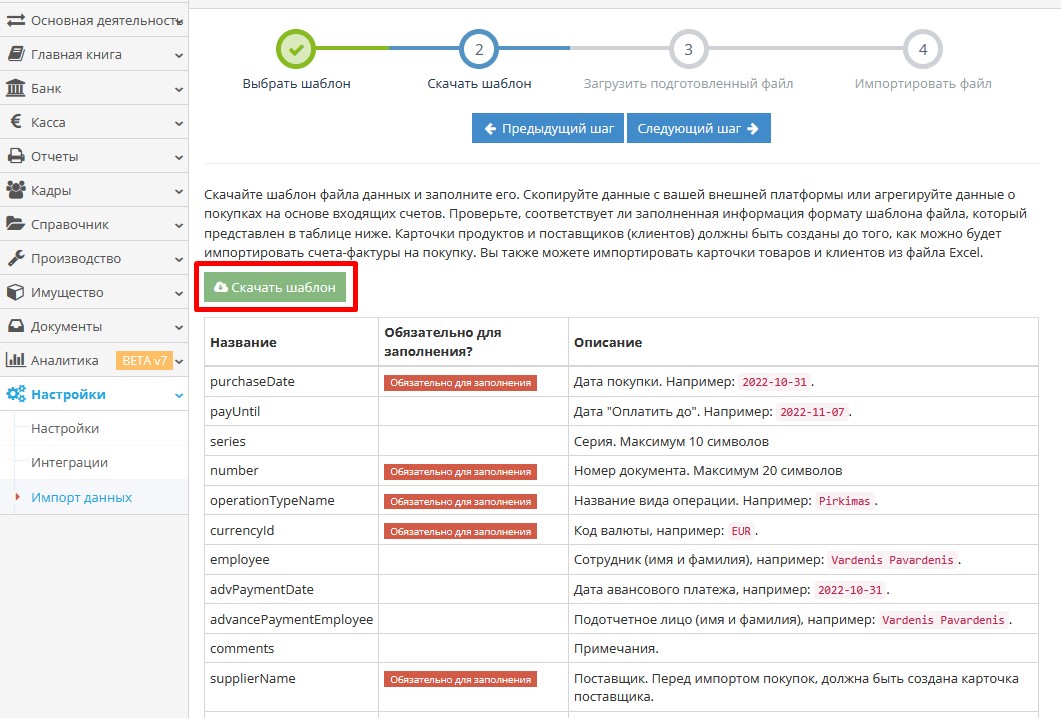This screenshot has width=1061, height=718.
Task: Open the Настройки submenu item
Action: click(x=65, y=429)
